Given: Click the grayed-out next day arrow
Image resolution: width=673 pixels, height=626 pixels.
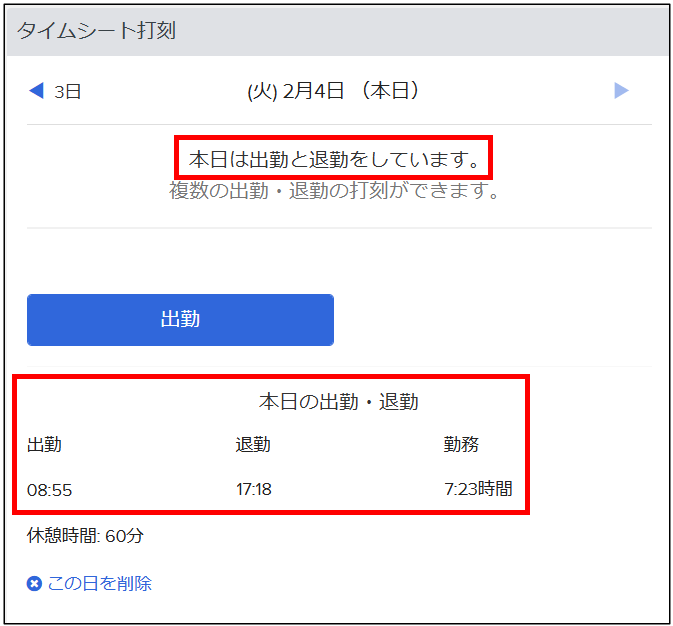Looking at the screenshot, I should click(621, 91).
